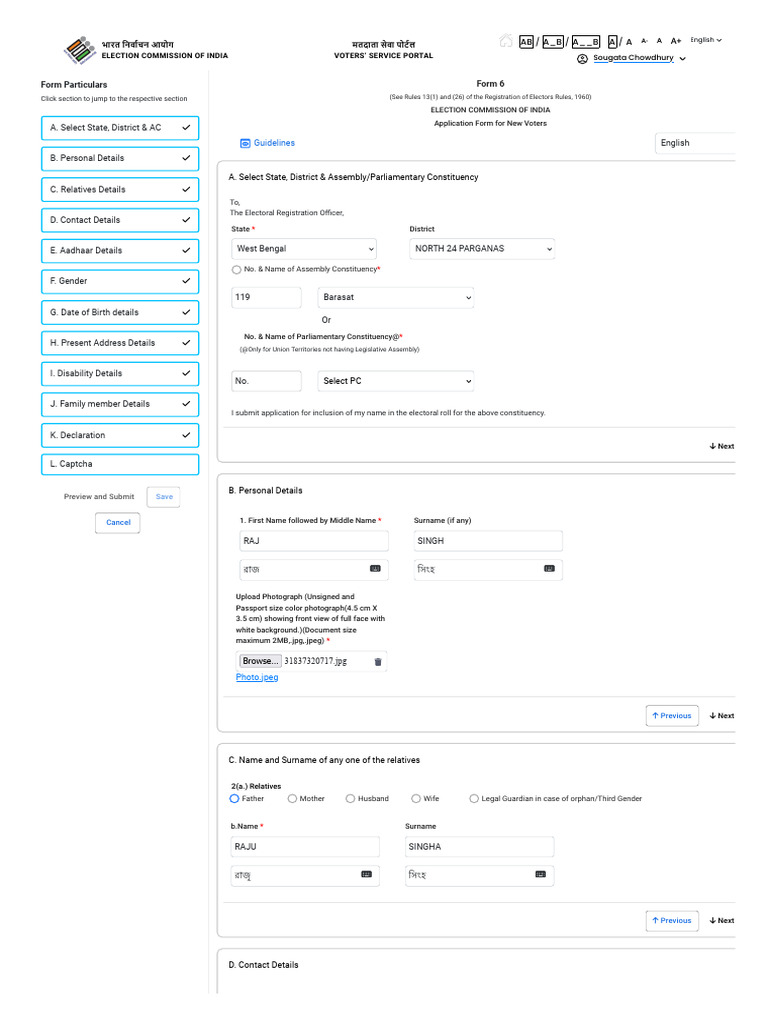The height and width of the screenshot is (1024, 768).
Task: Click checkmark on Gender section
Action: click(x=186, y=281)
